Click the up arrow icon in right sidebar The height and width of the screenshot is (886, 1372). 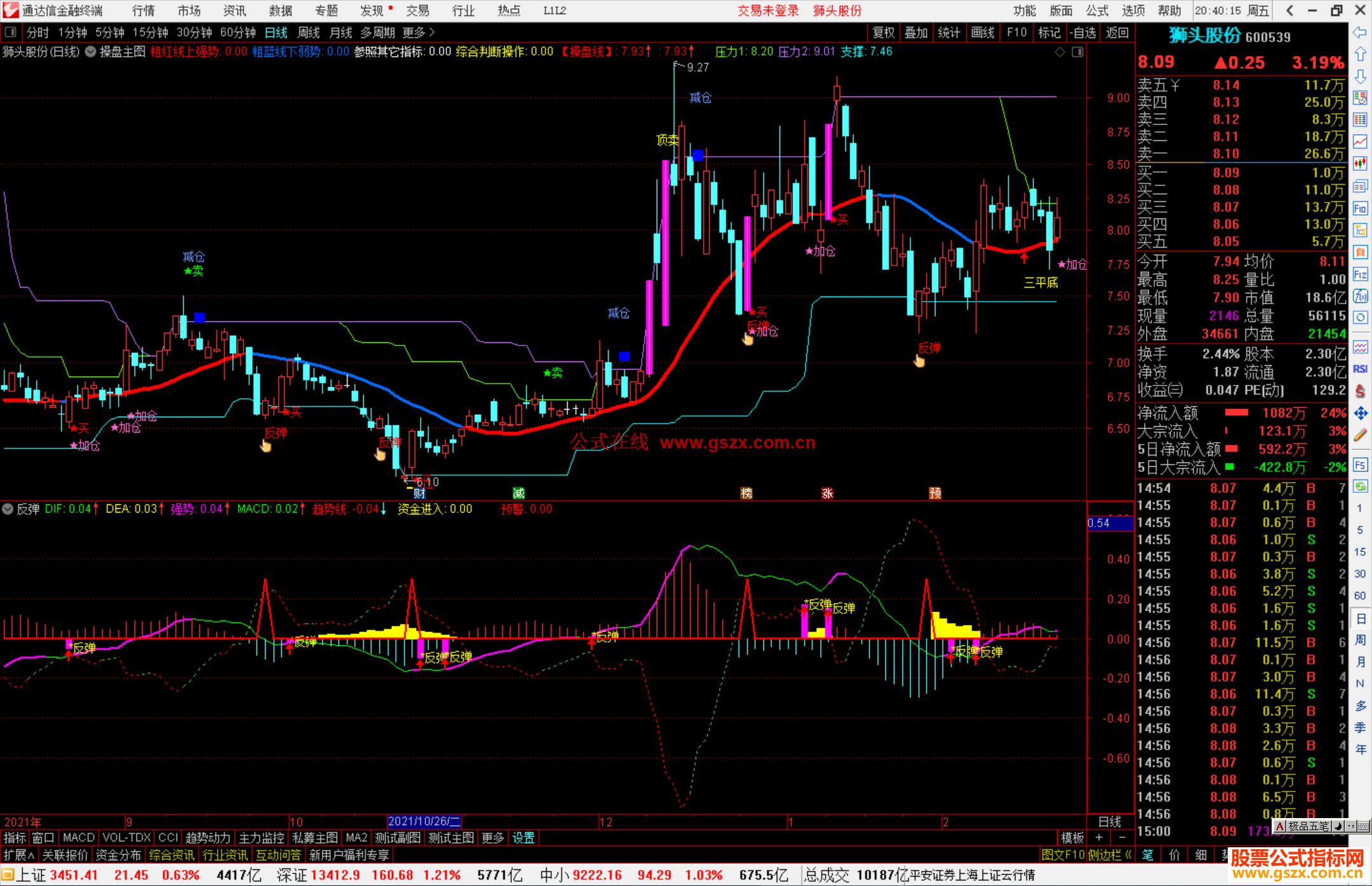(1360, 55)
